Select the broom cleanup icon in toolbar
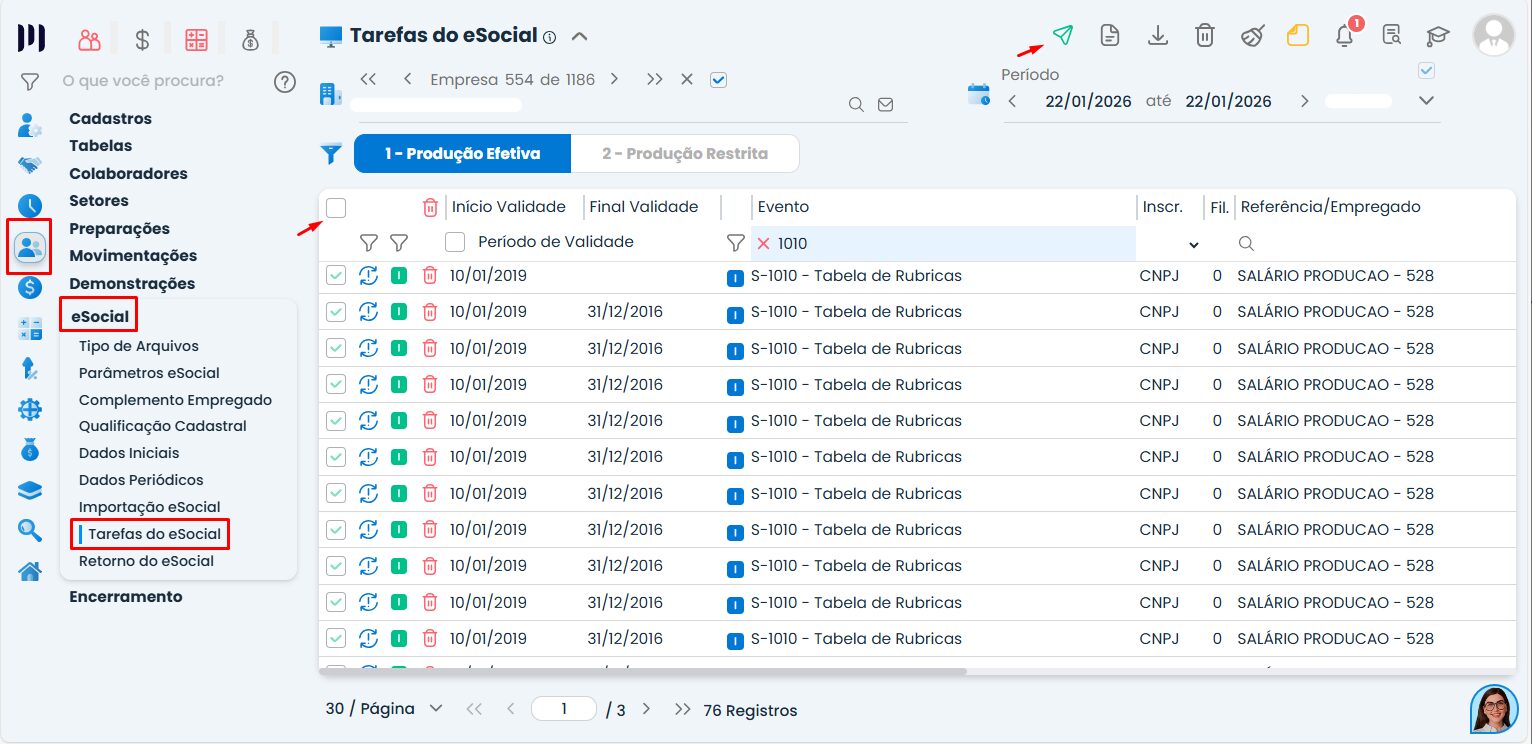 point(1251,34)
